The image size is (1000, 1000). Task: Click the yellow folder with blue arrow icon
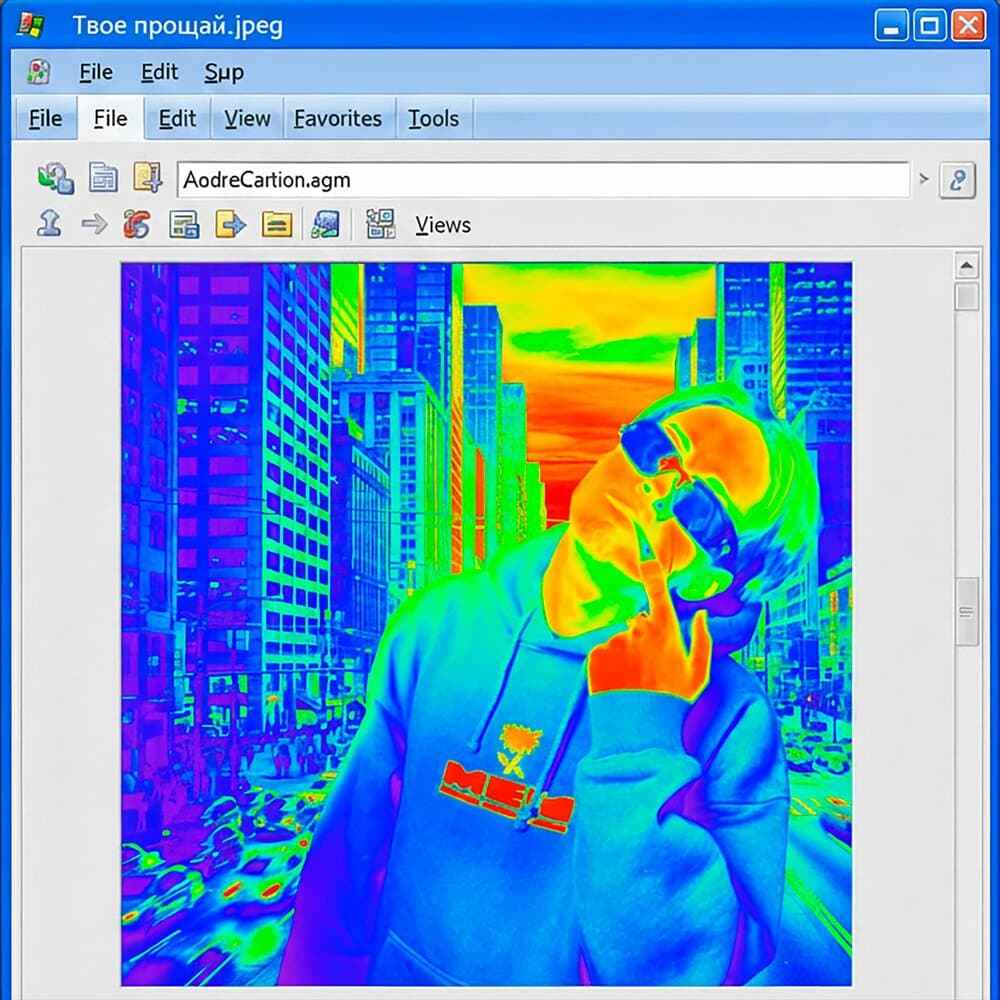(x=230, y=224)
